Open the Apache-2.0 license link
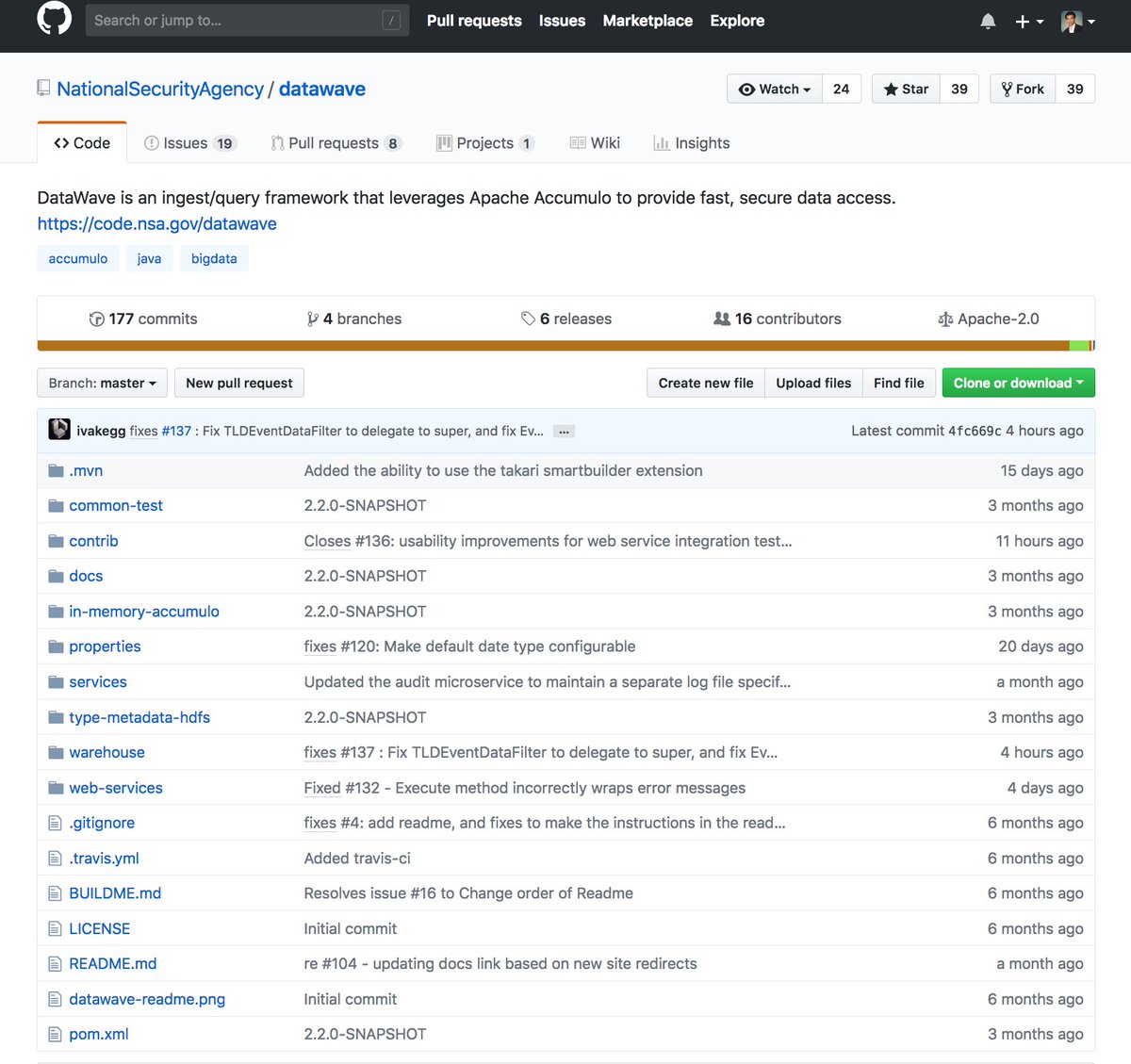The width and height of the screenshot is (1131, 1064). coord(989,319)
